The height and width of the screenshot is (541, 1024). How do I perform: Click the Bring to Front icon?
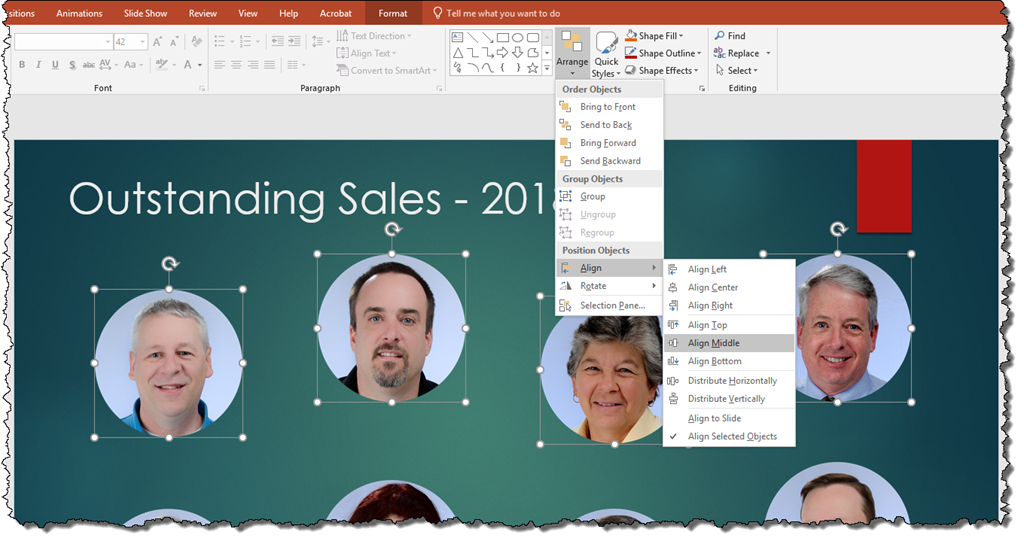[x=565, y=107]
